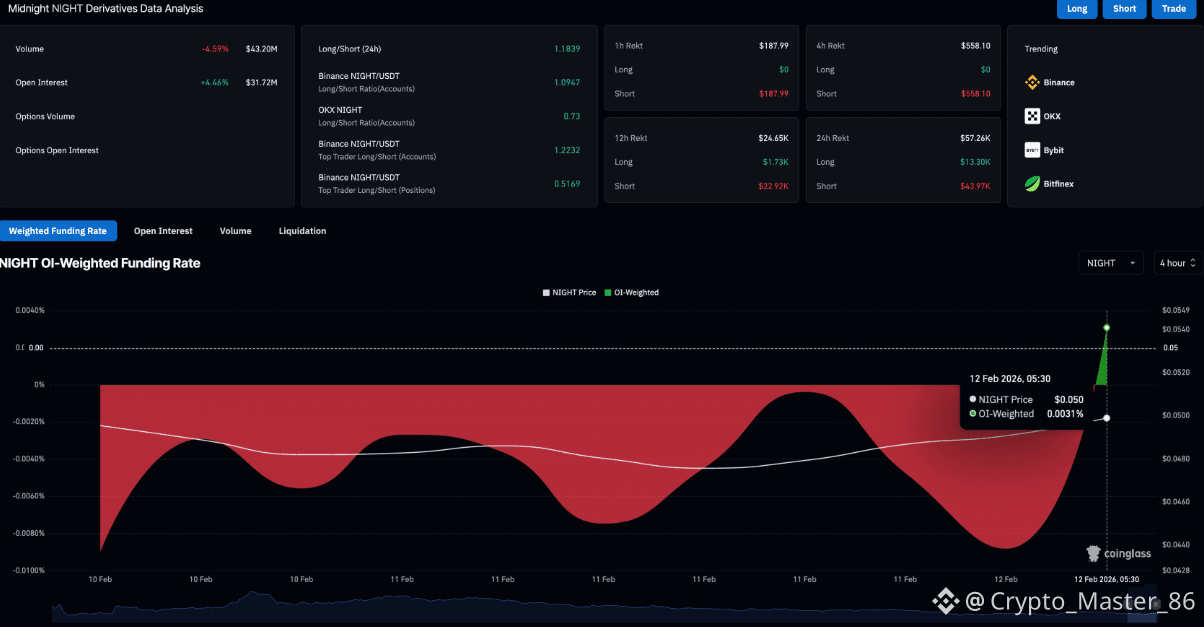This screenshot has width=1204, height=627.
Task: Choose the Bybit logo icon
Action: [x=1032, y=150]
